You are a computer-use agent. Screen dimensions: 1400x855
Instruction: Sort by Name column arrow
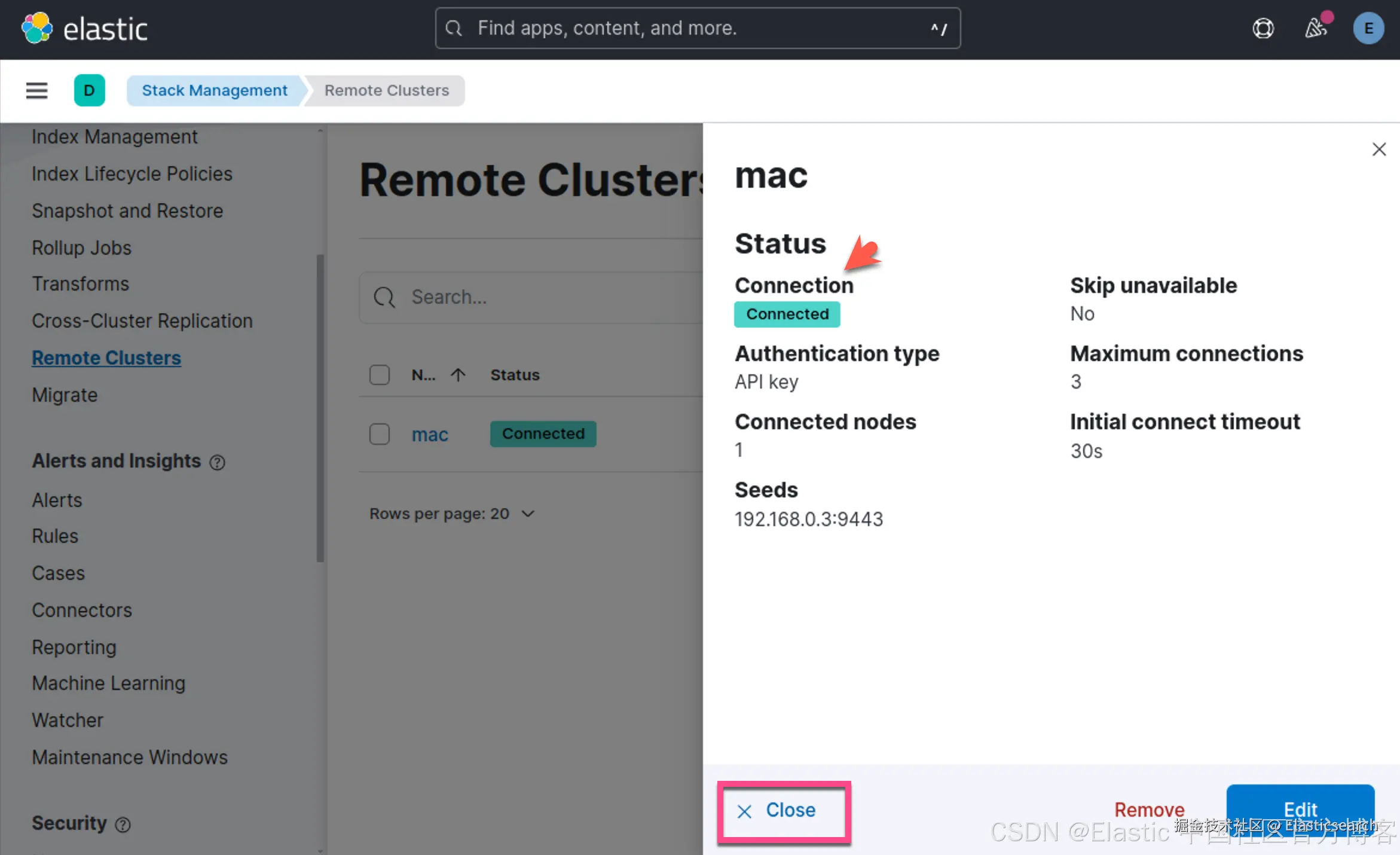tap(458, 375)
